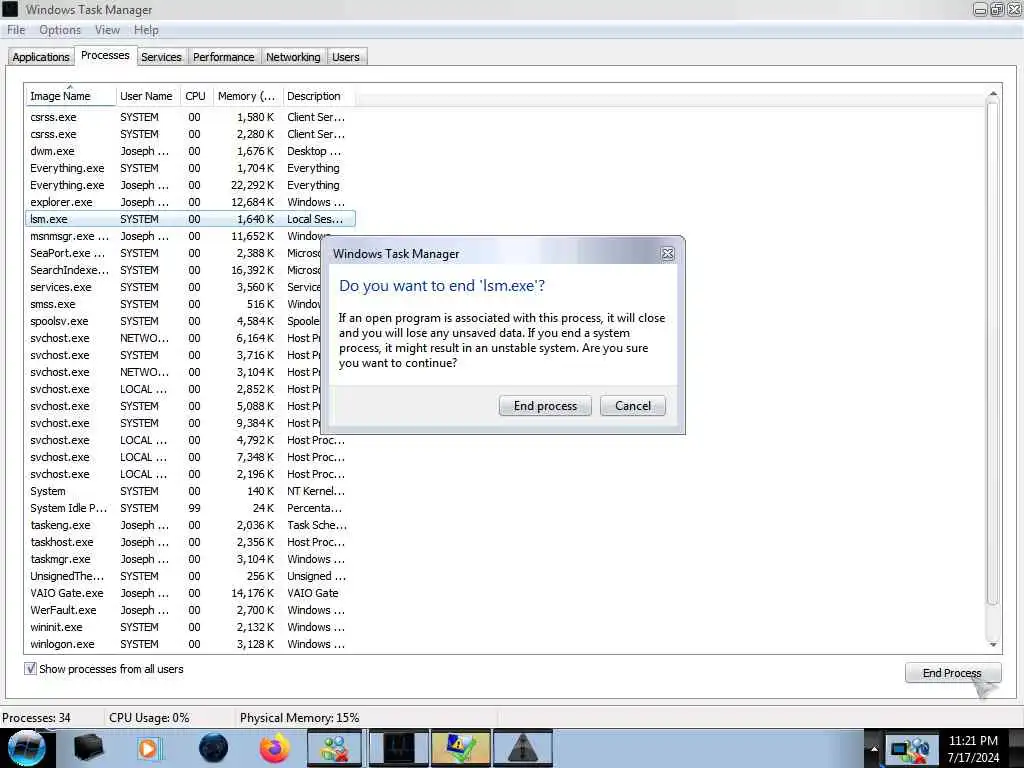Open the clock showing 11:21 PM

point(973,749)
